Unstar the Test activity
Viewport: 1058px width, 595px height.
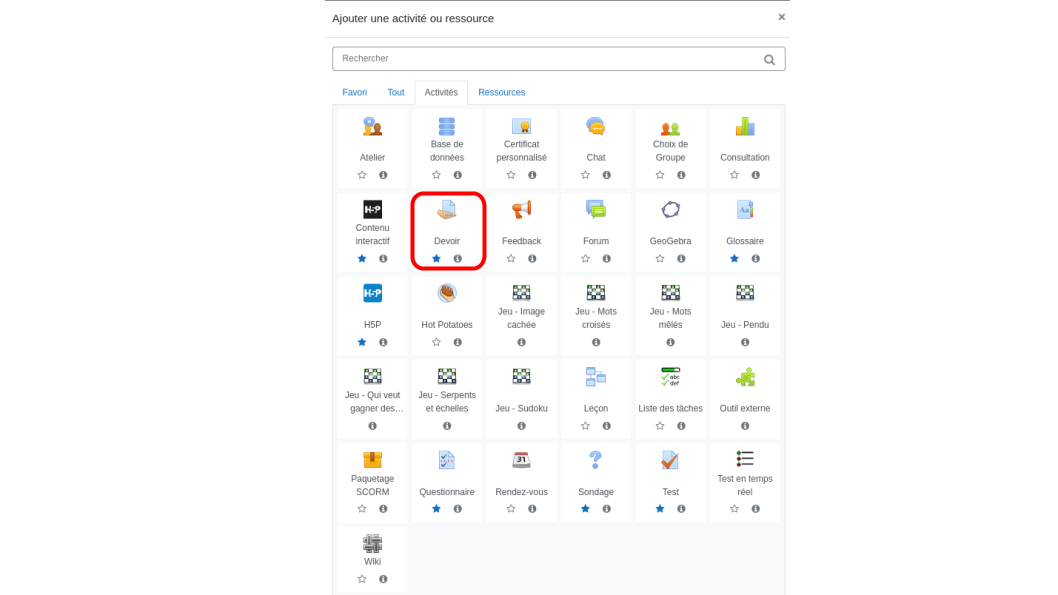tap(660, 509)
